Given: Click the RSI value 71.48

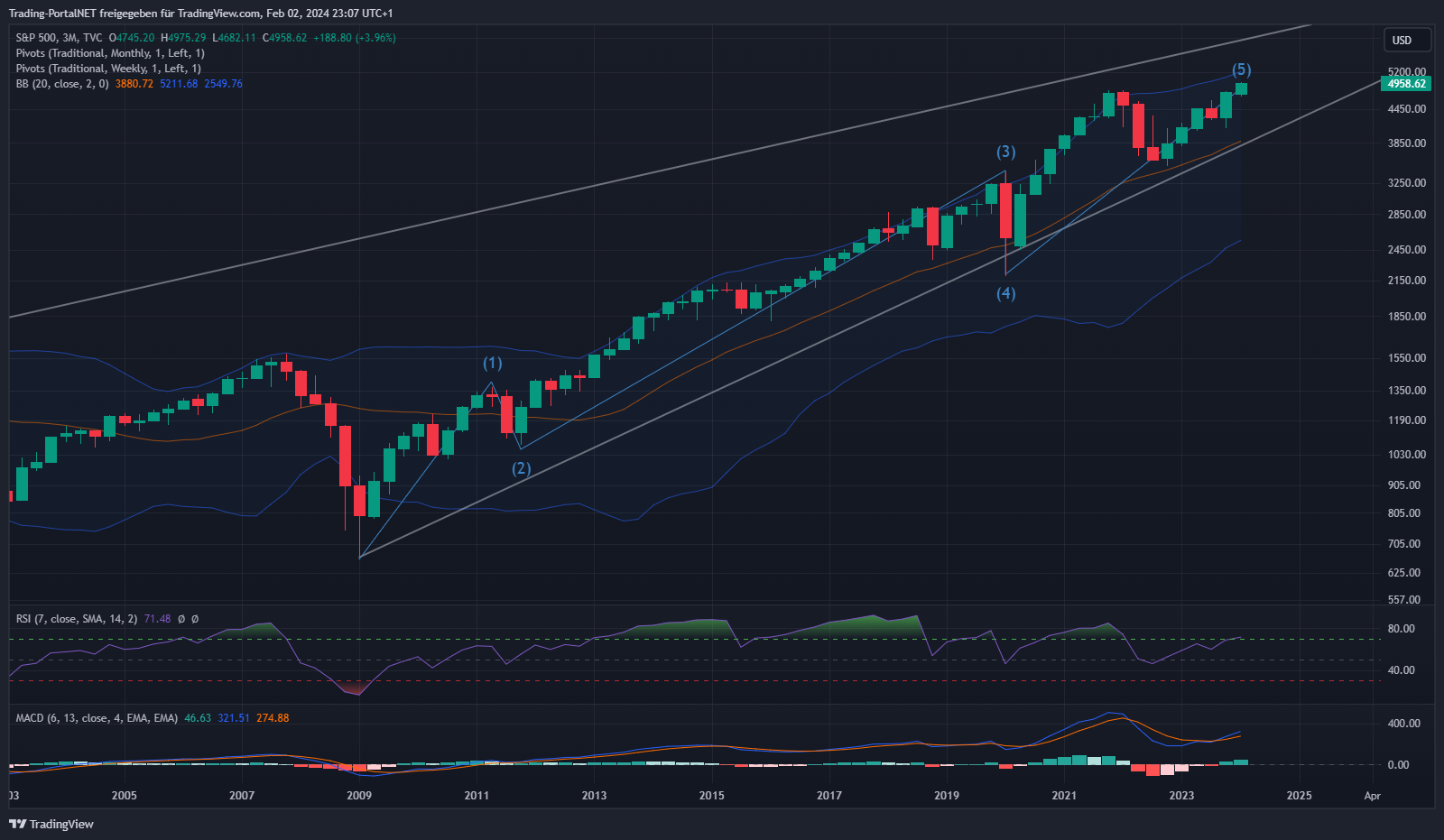Looking at the screenshot, I should [x=157, y=619].
